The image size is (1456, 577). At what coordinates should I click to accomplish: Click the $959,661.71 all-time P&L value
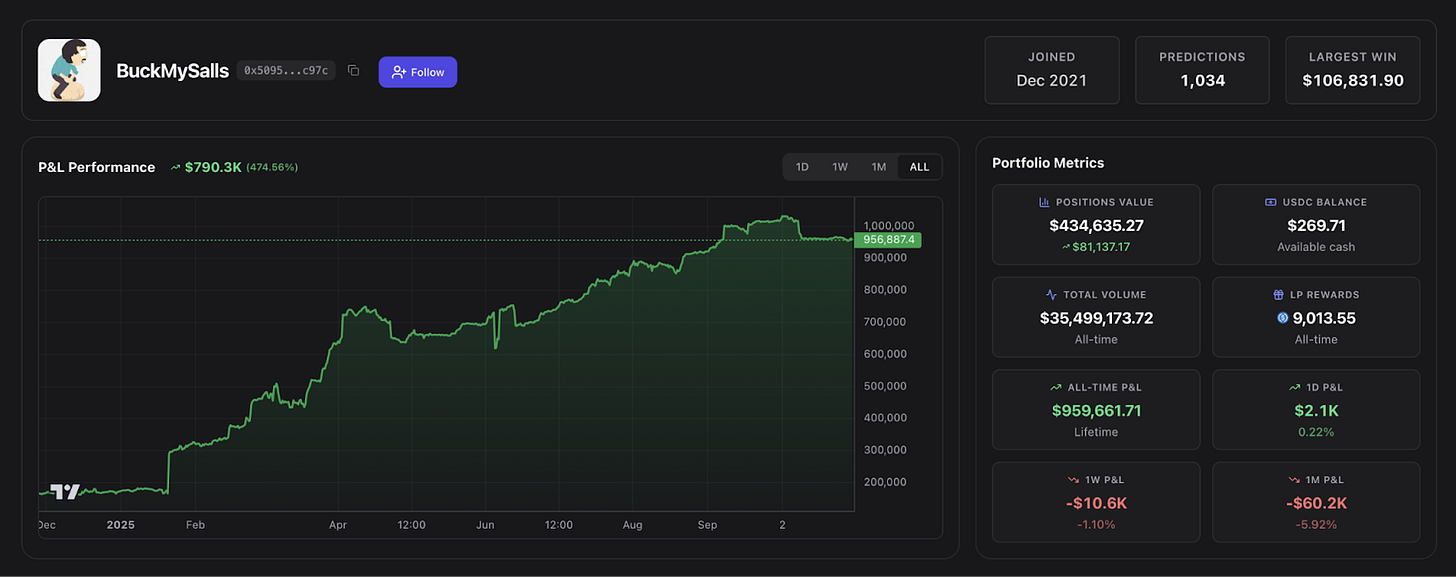pyautogui.click(x=1096, y=411)
